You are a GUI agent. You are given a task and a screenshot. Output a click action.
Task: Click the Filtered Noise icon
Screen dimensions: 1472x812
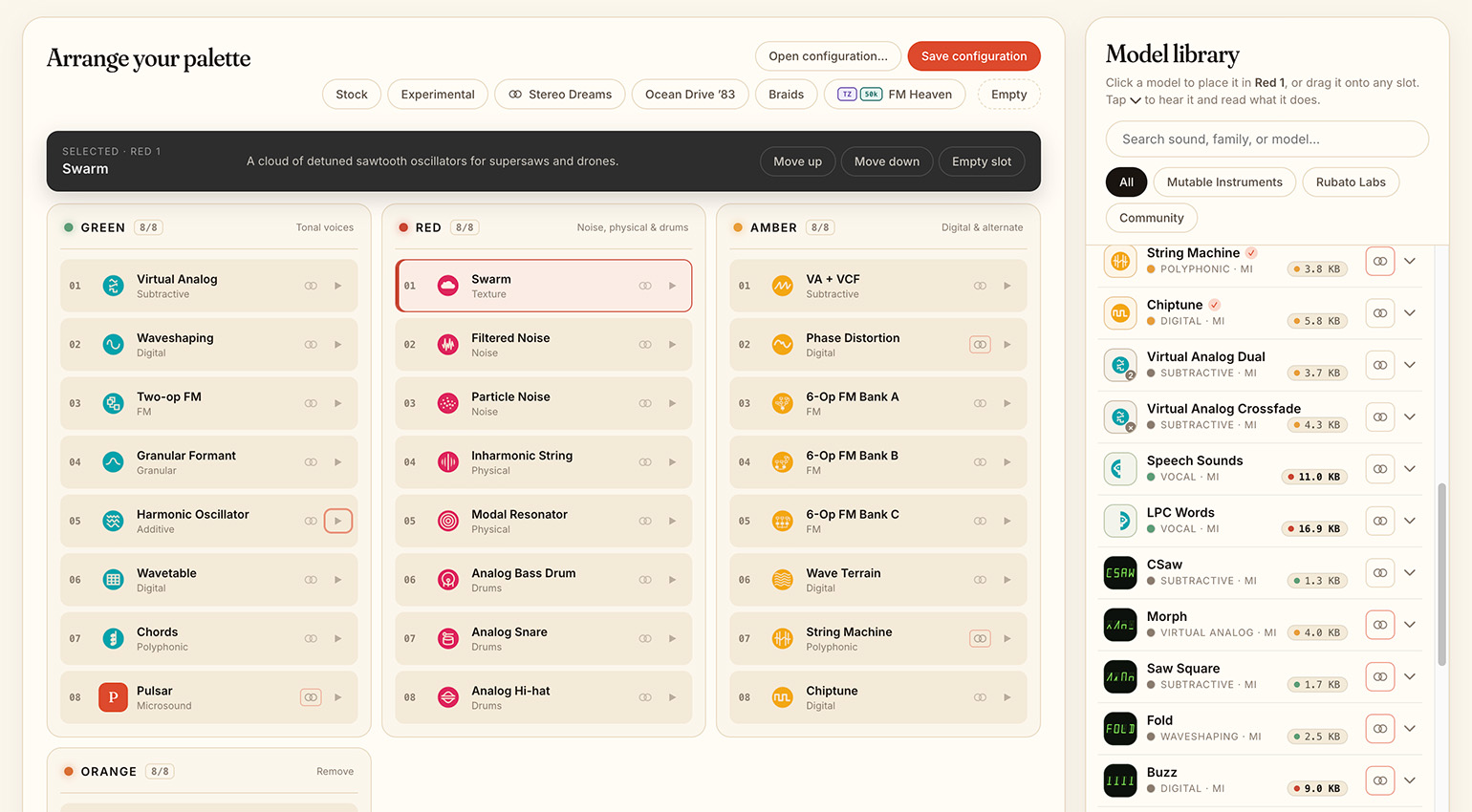(x=447, y=345)
